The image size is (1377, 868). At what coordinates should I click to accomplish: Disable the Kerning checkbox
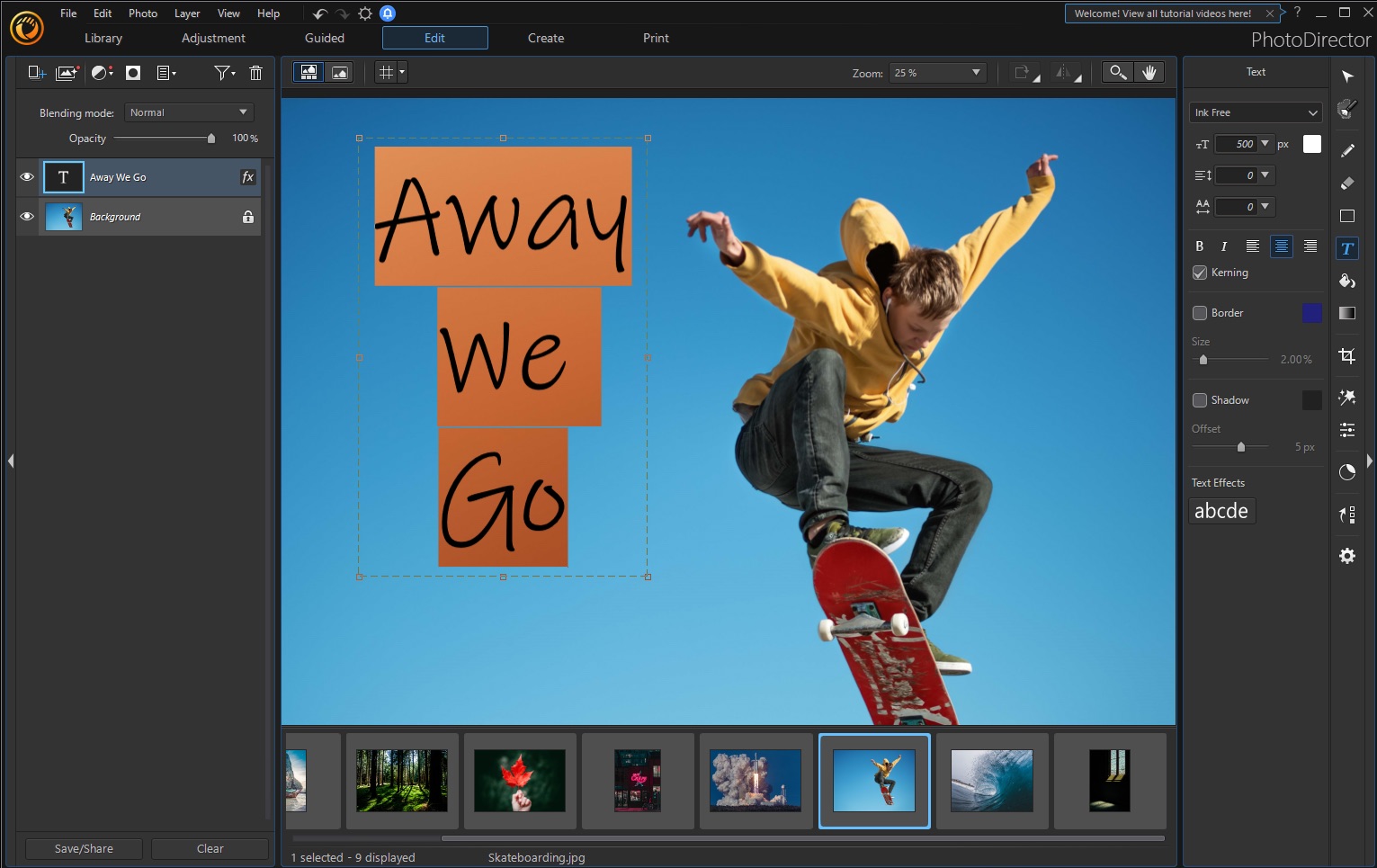click(x=1200, y=273)
